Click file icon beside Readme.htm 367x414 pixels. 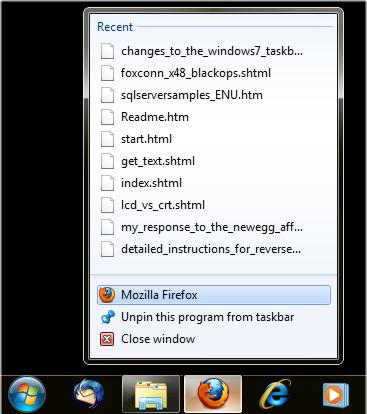tap(107, 117)
